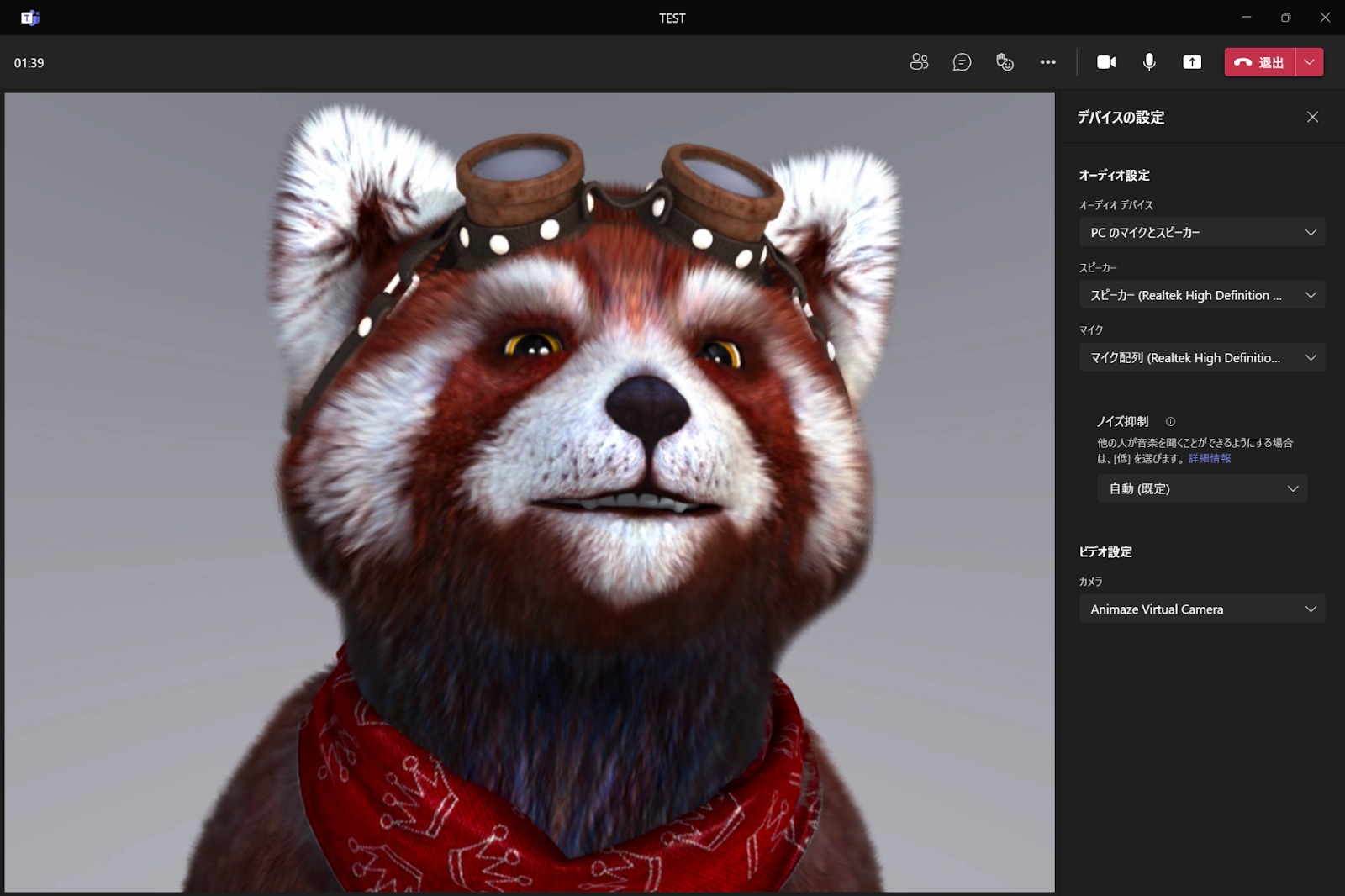Open the participants panel
This screenshot has height=896, width=1345.
[x=919, y=62]
